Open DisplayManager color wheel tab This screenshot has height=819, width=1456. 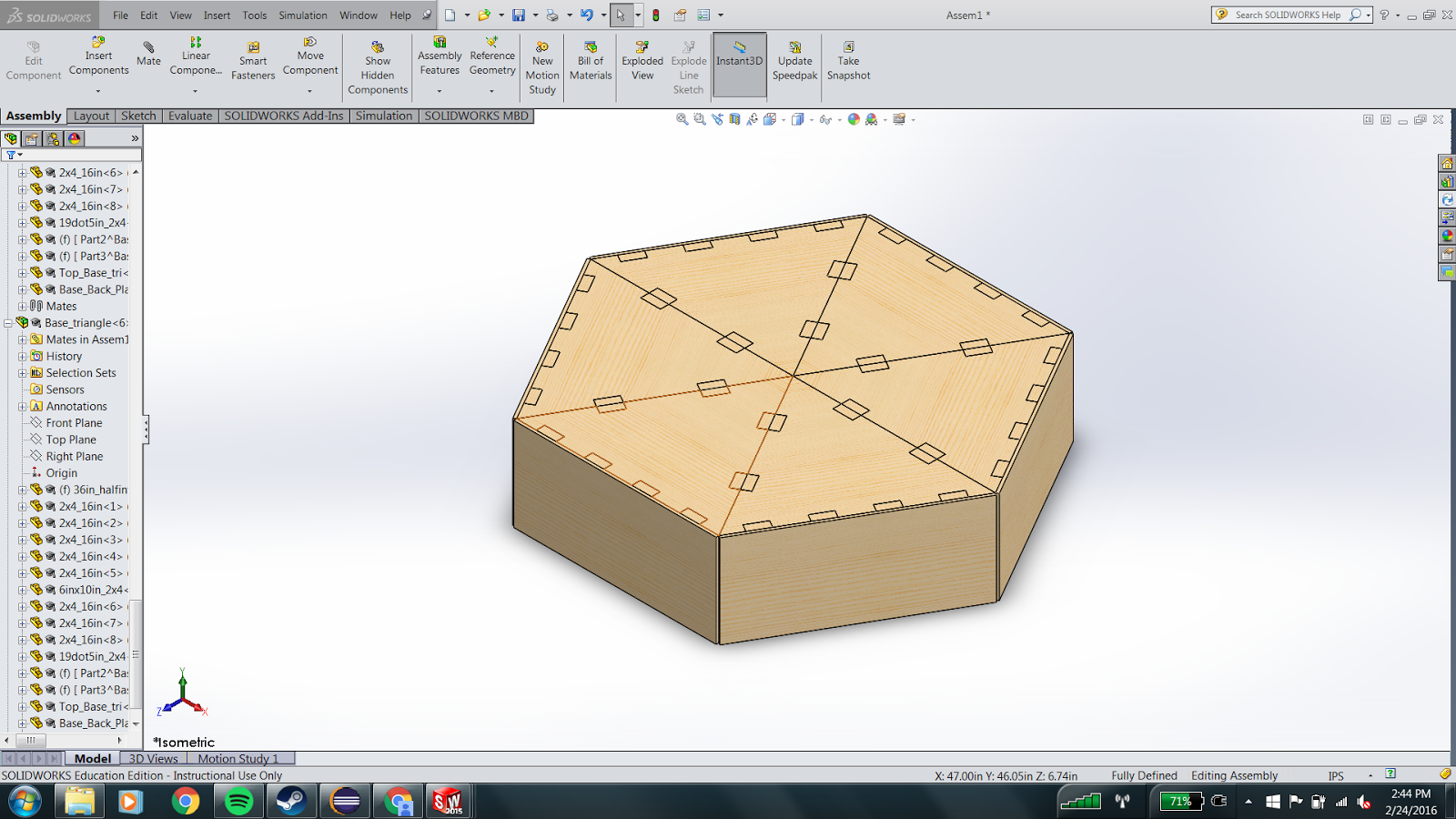point(75,138)
